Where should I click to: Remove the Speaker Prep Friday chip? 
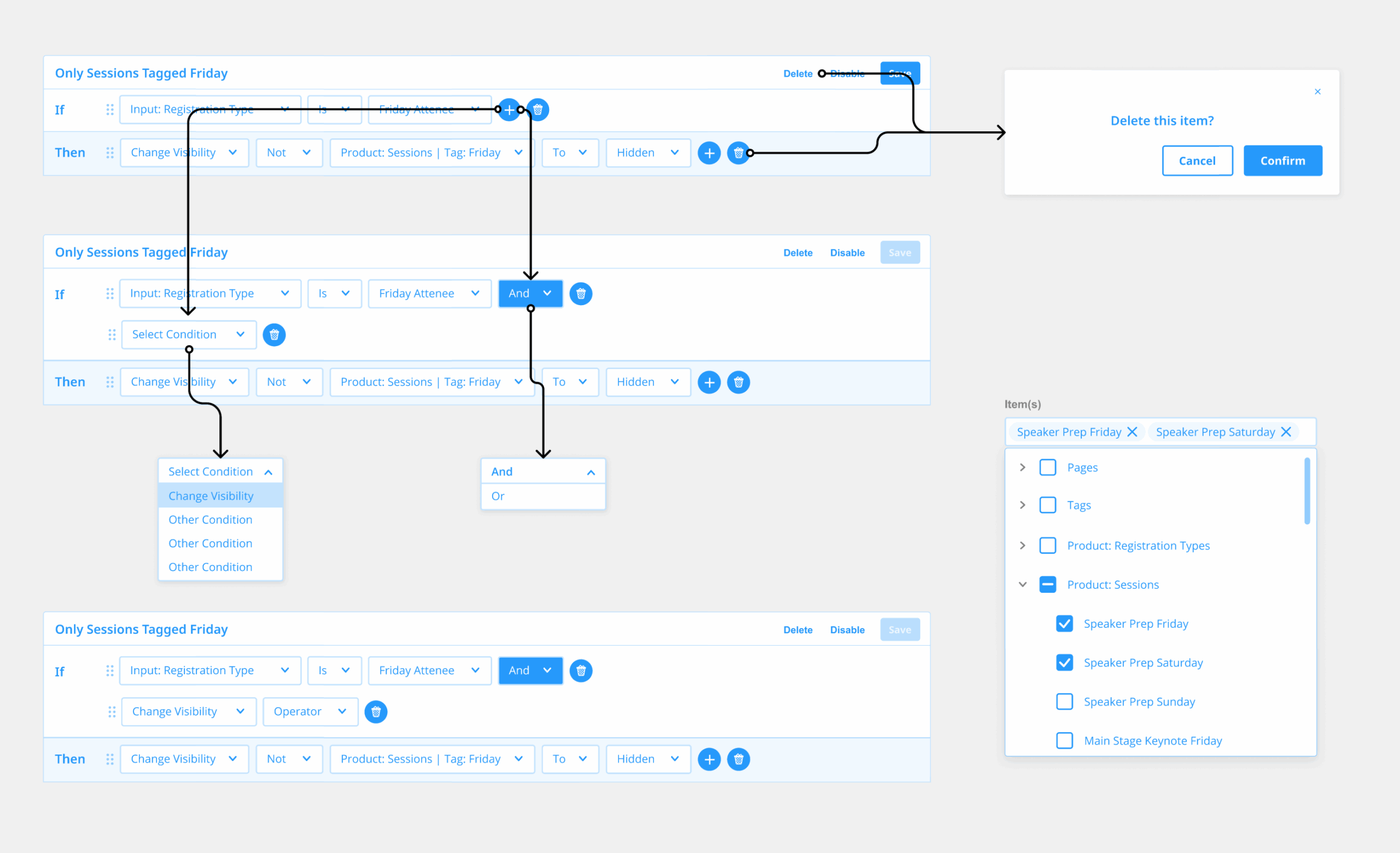pyautogui.click(x=1132, y=432)
